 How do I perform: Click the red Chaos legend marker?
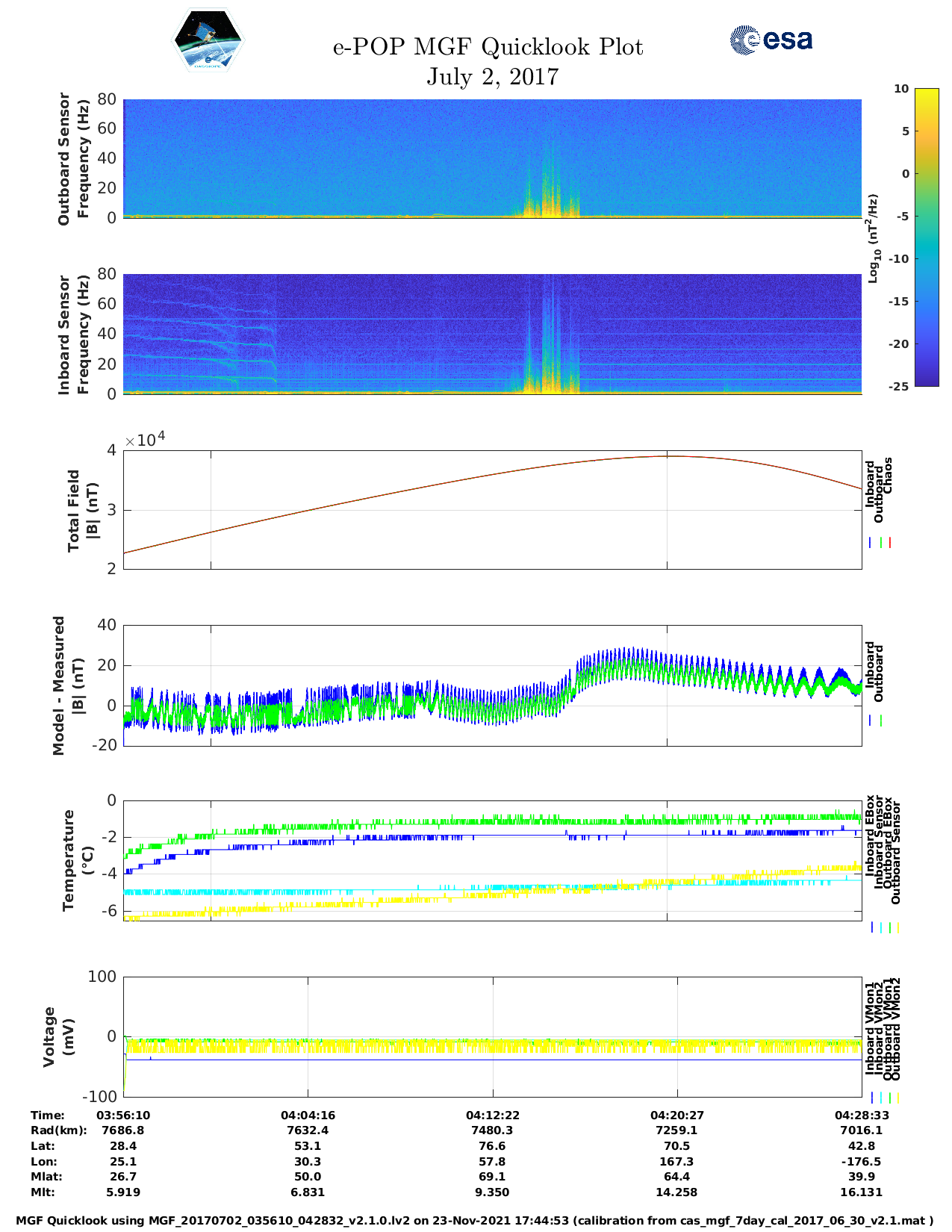[x=890, y=543]
